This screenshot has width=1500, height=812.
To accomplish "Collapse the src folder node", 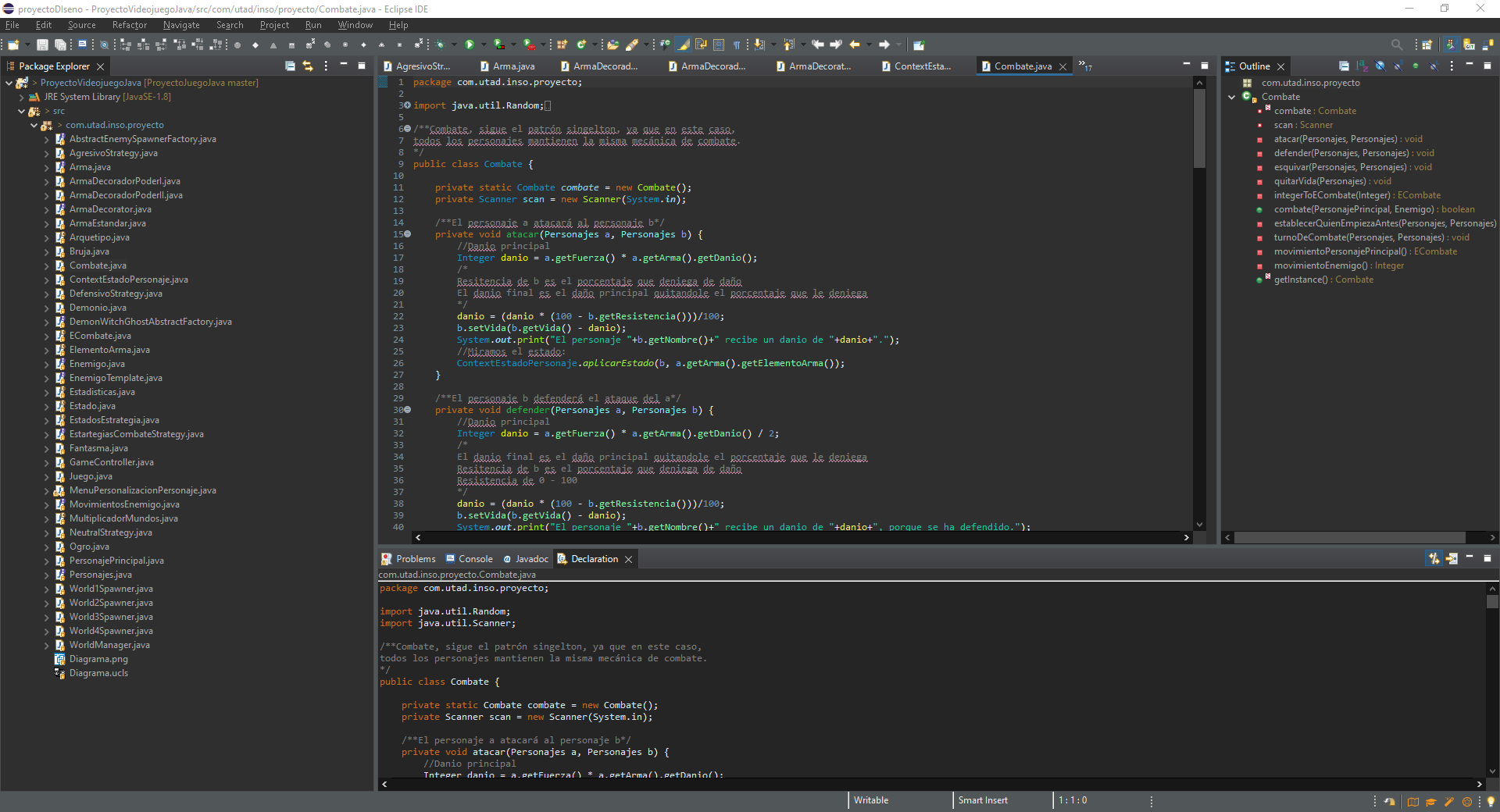I will point(21,111).
